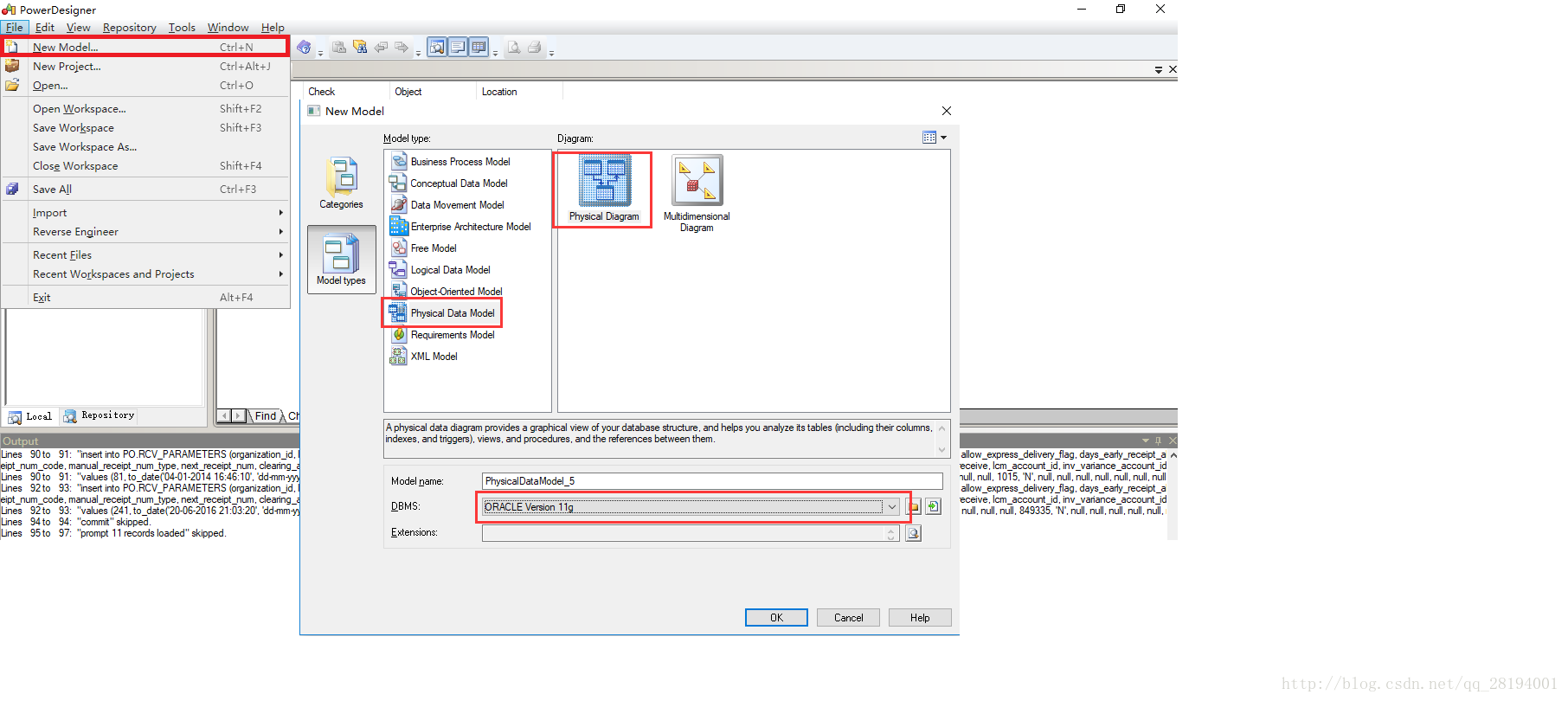Screen dimensions: 1568x701
Task: Open the Edit menu
Action: pyautogui.click(x=45, y=28)
